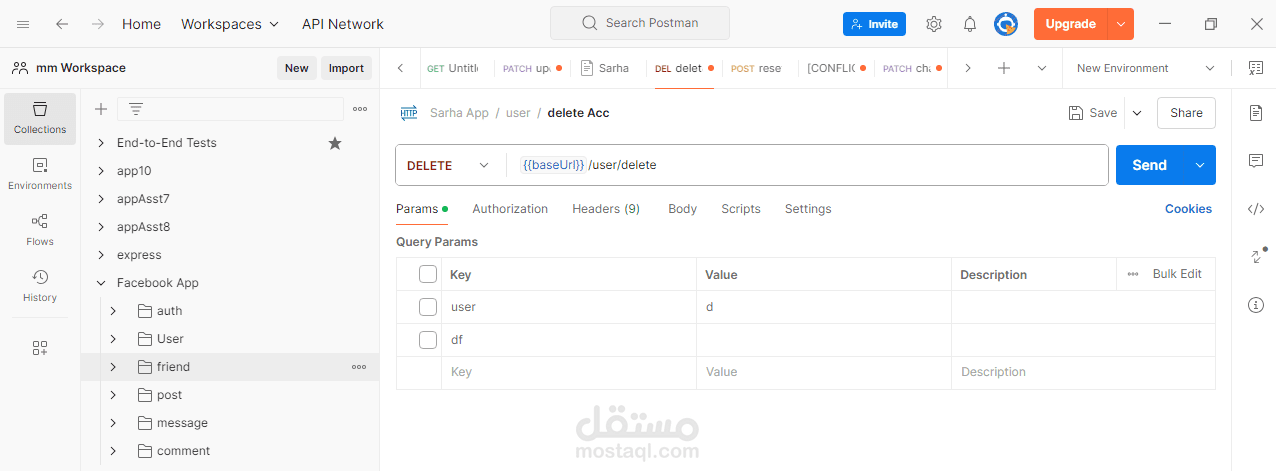The width and height of the screenshot is (1276, 471).
Task: Click the Share button
Action: (x=1186, y=113)
